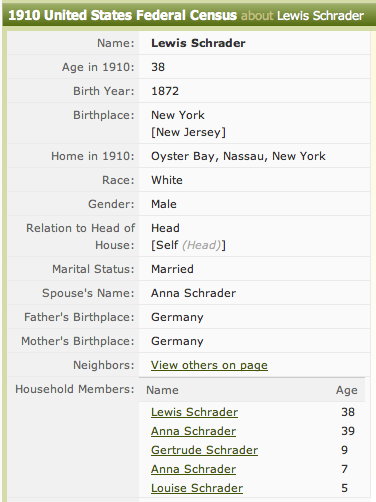The width and height of the screenshot is (376, 502).
Task: Click the New York birthplace text
Action: tap(178, 115)
